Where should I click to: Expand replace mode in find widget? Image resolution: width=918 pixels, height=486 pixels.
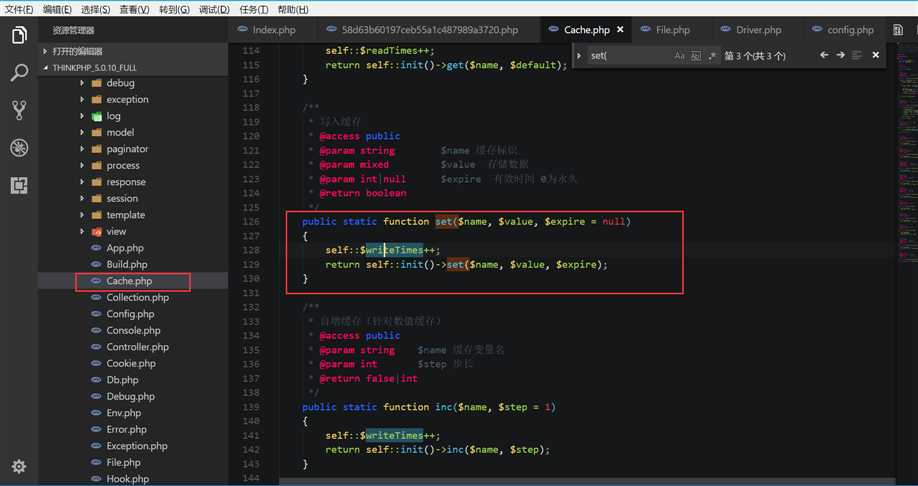(x=579, y=56)
